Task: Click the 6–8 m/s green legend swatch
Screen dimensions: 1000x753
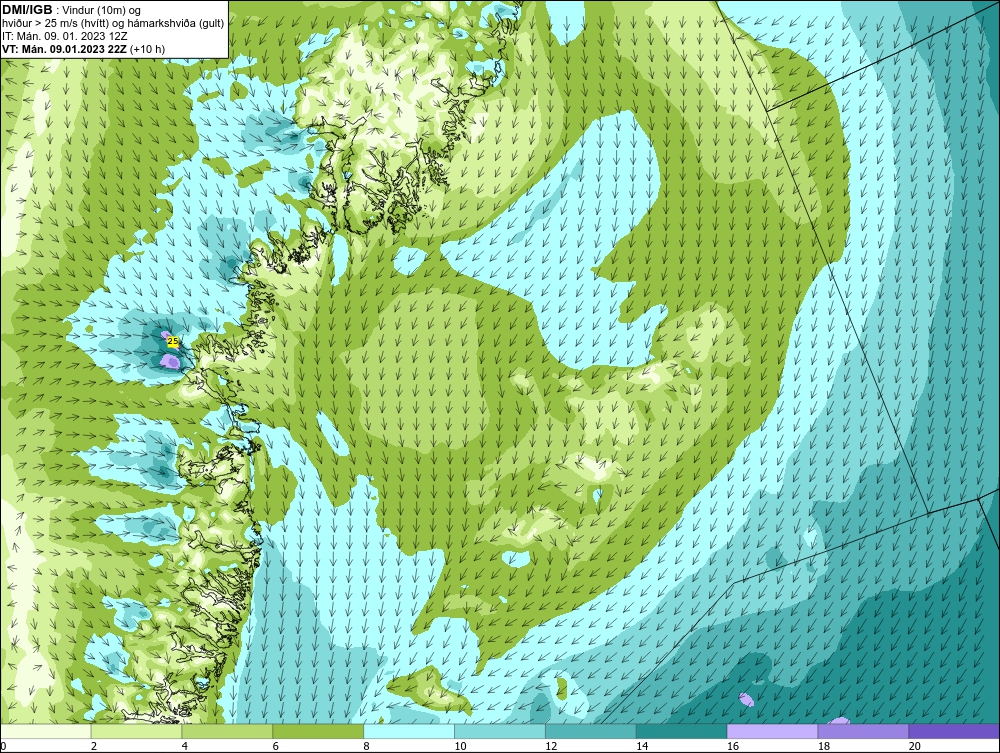Action: [x=318, y=731]
